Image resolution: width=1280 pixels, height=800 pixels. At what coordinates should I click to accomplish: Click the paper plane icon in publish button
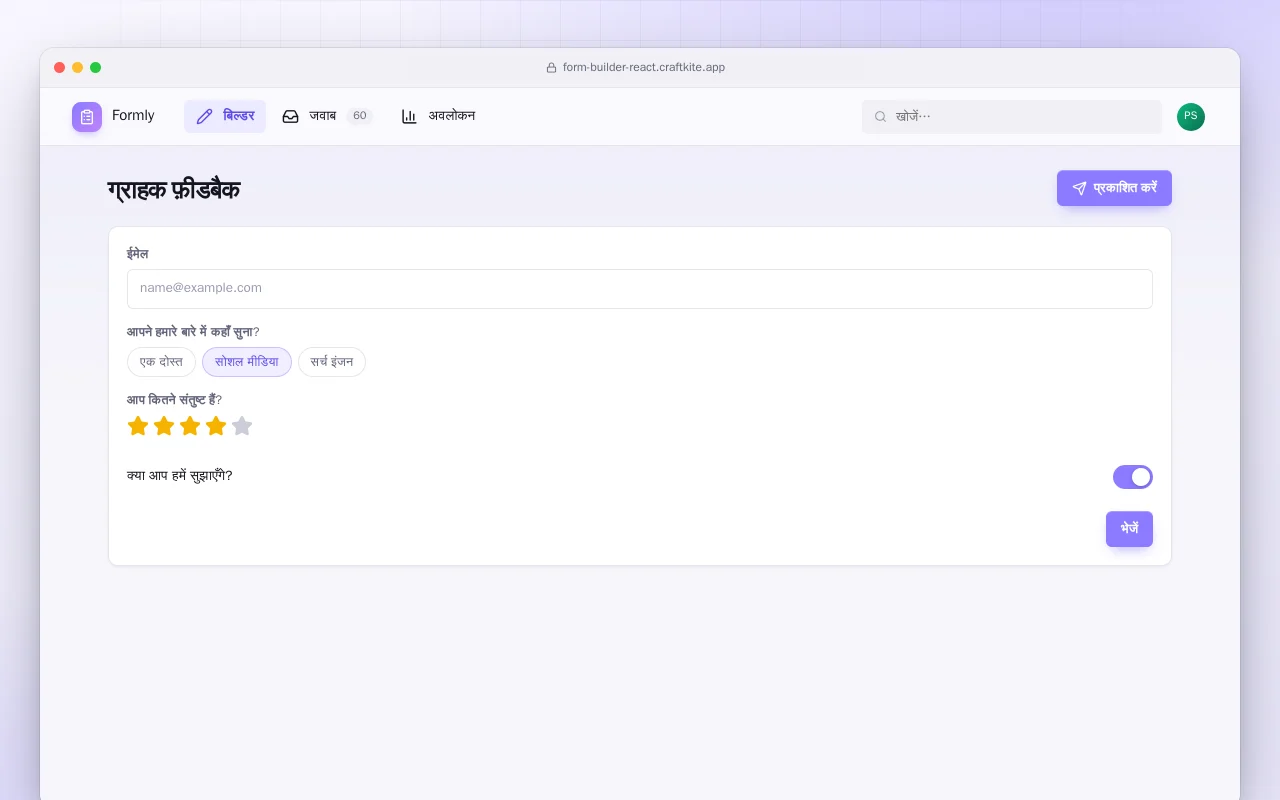1079,188
